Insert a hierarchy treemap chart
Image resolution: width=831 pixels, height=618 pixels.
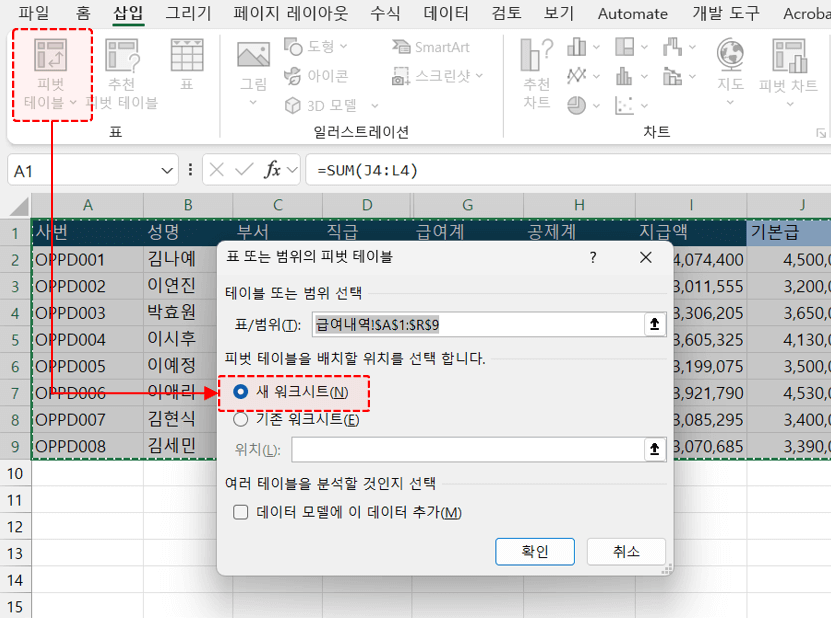click(624, 47)
